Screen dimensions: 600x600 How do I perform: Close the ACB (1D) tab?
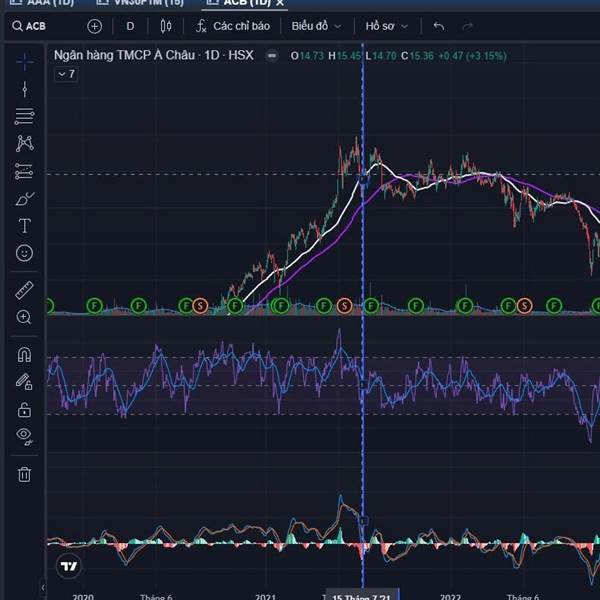[280, 3]
